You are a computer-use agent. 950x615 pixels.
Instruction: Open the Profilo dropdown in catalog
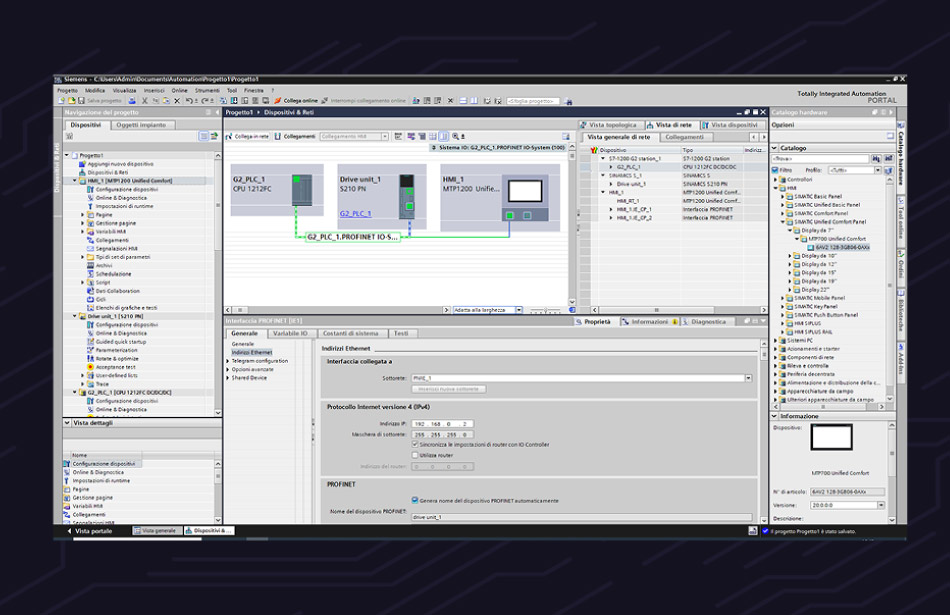click(878, 170)
